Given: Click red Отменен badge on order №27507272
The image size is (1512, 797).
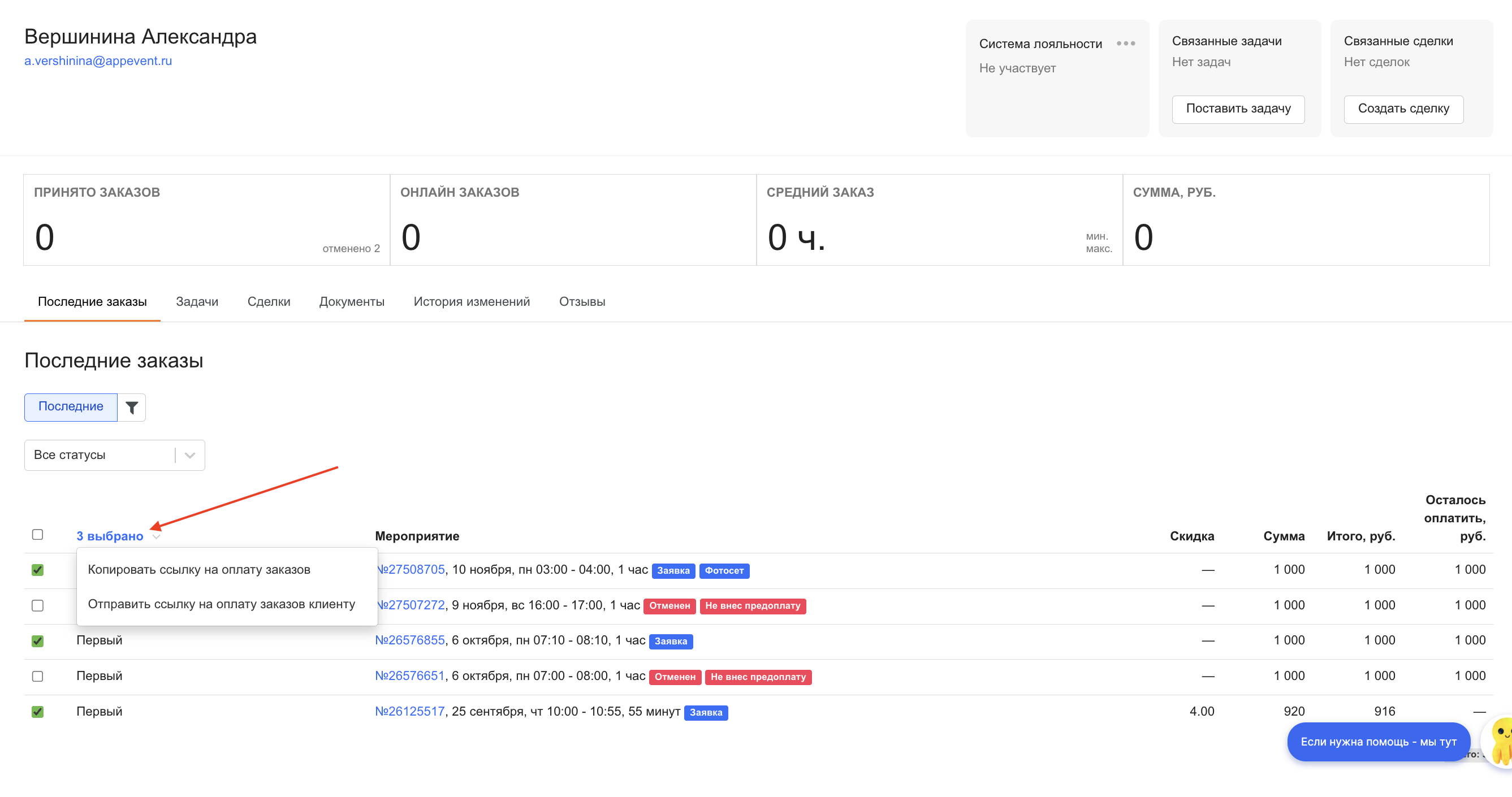Looking at the screenshot, I should pyautogui.click(x=669, y=606).
